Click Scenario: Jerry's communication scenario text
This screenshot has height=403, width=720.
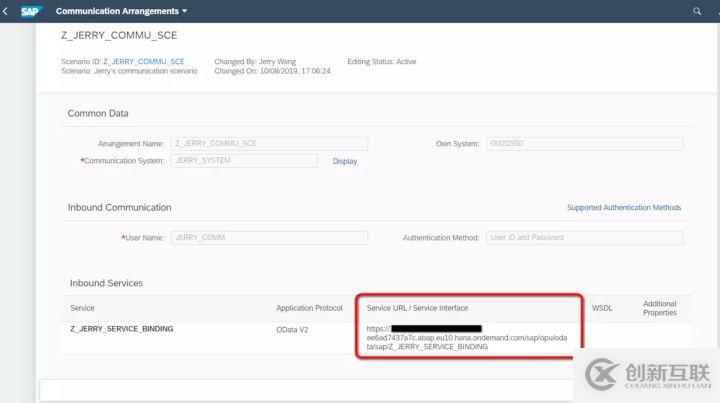point(129,71)
